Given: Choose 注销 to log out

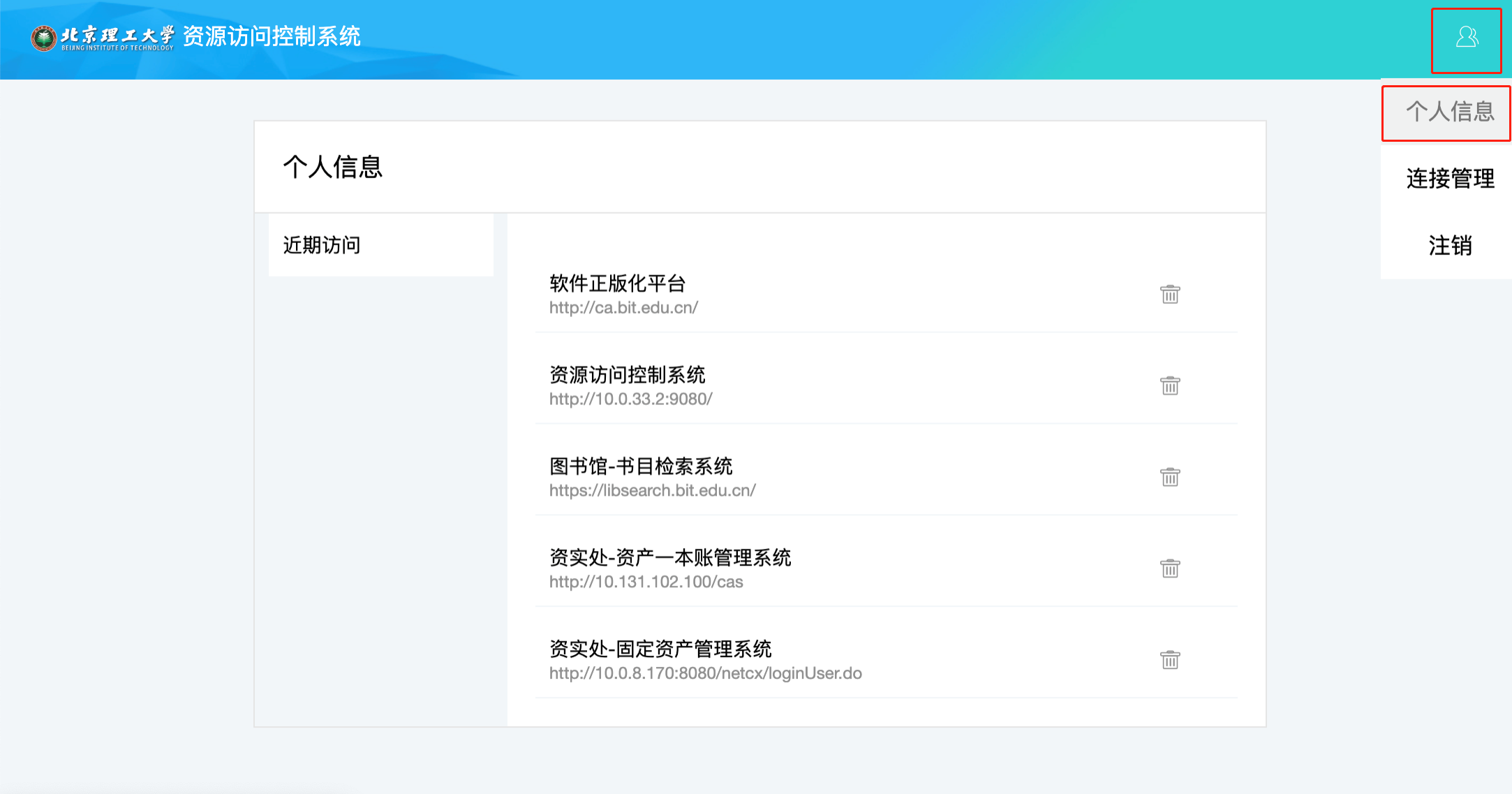Looking at the screenshot, I should [x=1450, y=246].
